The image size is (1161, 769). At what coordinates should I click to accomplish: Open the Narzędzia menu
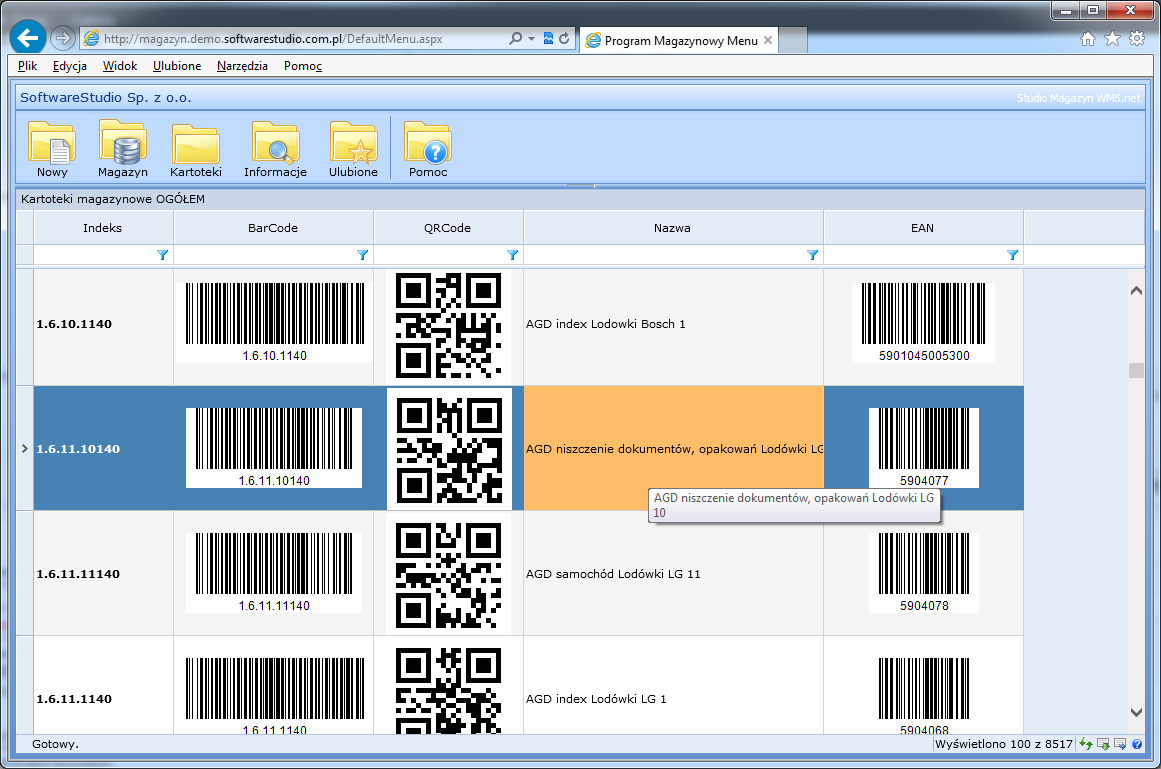[x=242, y=66]
